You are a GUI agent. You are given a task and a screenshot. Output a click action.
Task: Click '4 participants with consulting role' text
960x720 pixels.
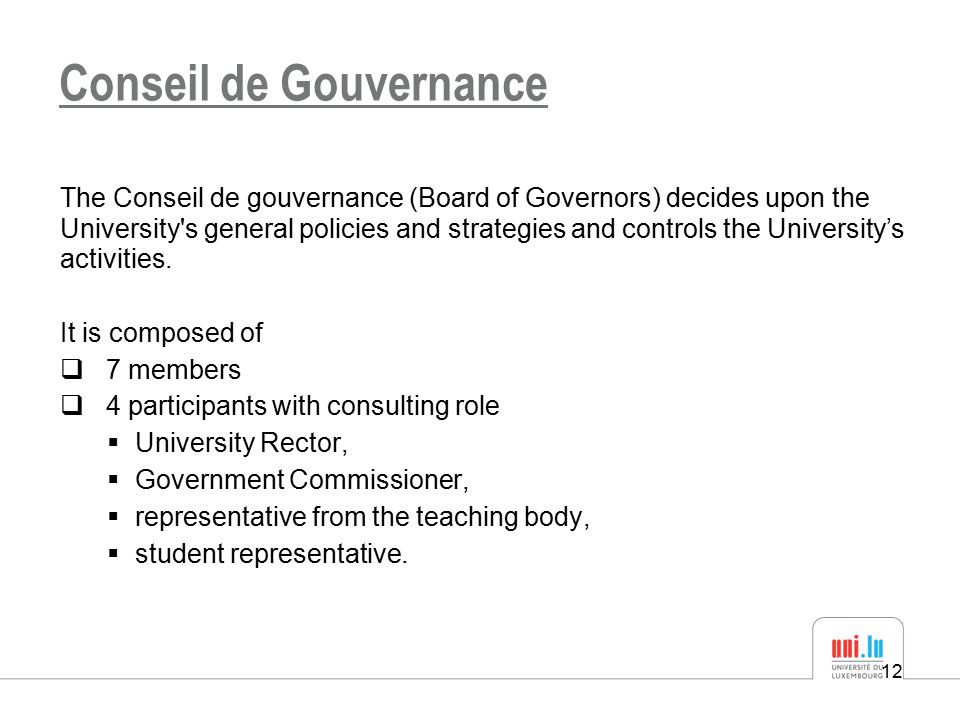tap(302, 406)
